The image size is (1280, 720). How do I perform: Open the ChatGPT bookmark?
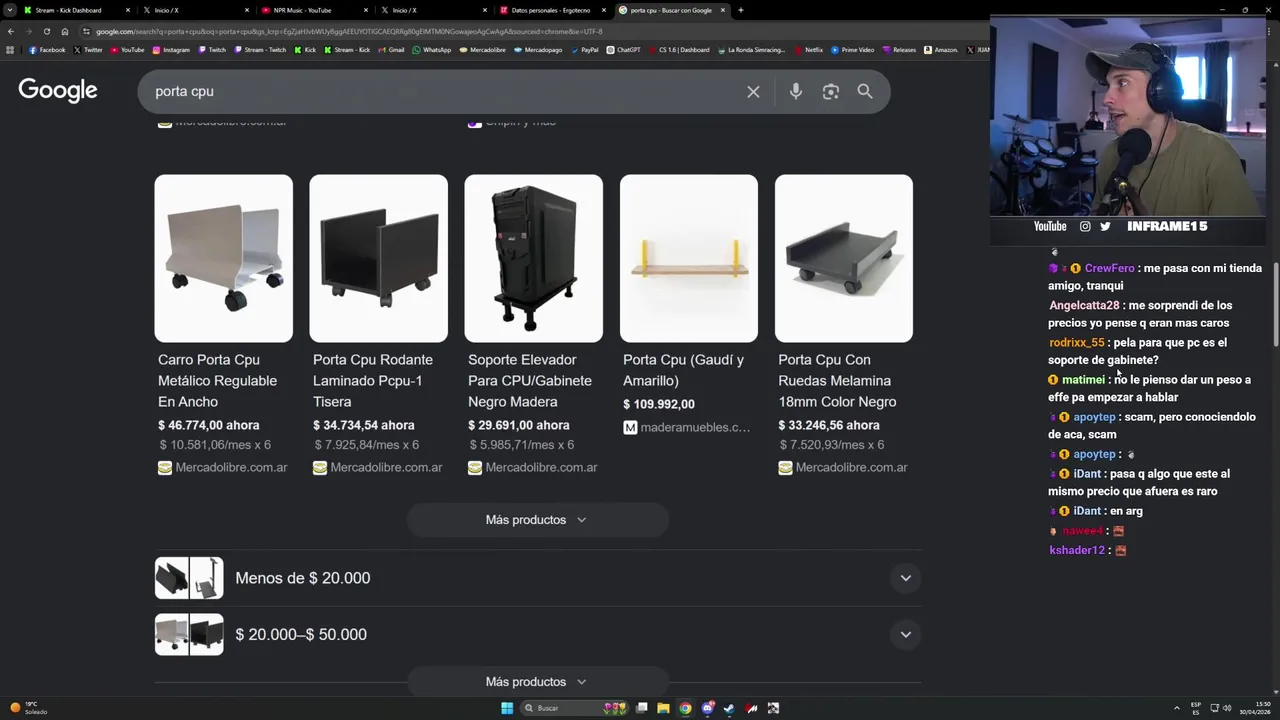623,50
